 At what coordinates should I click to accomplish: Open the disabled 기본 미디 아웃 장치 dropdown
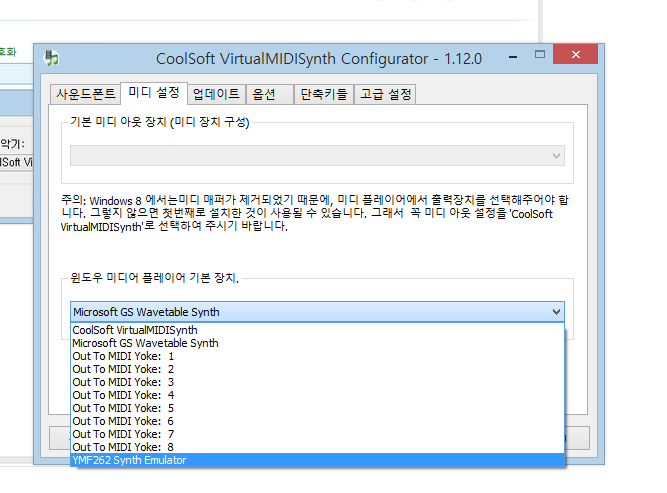tap(317, 156)
